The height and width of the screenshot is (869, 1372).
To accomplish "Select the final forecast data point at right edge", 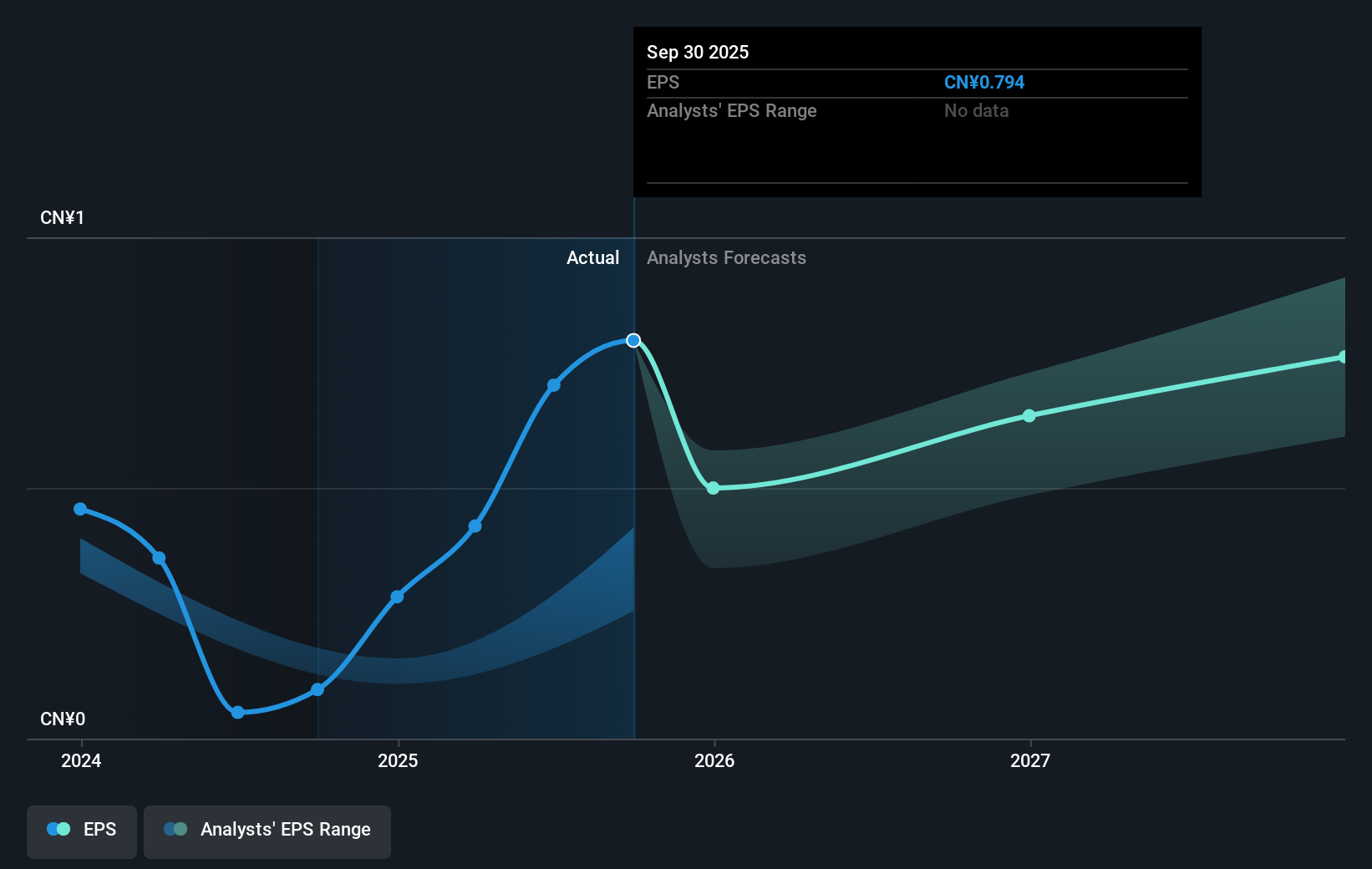I will [x=1343, y=357].
